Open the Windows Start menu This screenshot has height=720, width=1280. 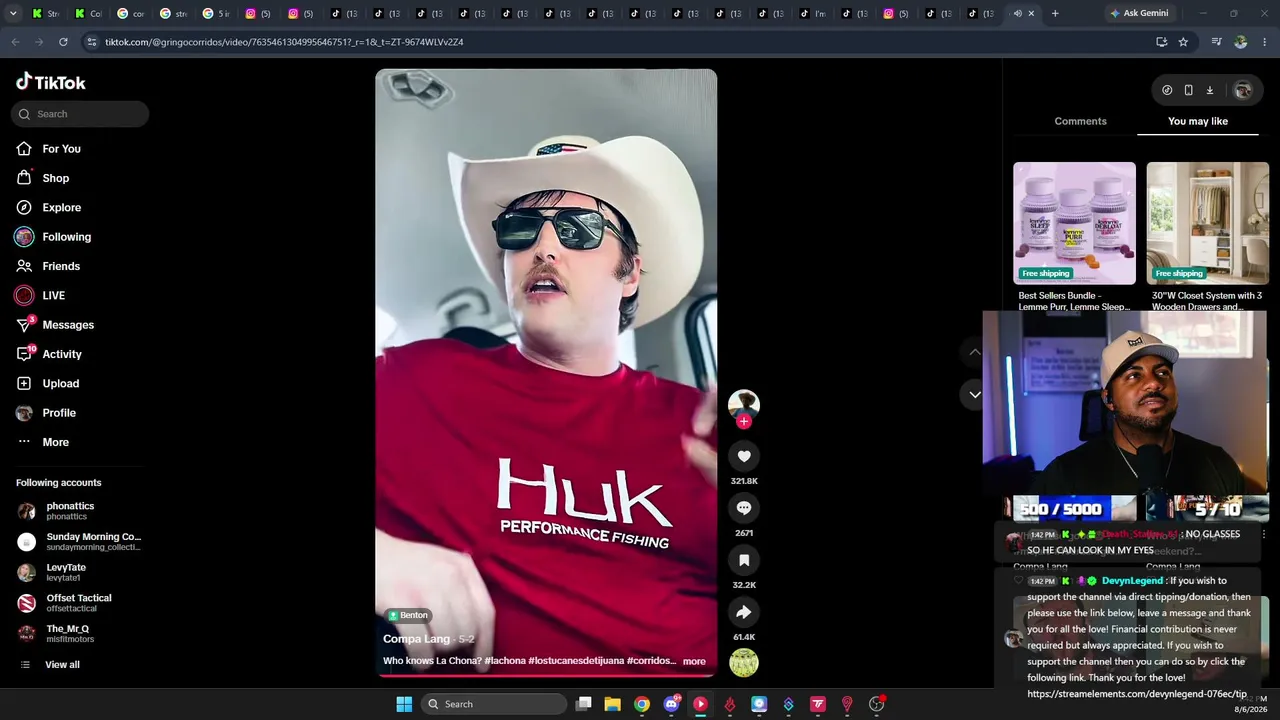404,704
